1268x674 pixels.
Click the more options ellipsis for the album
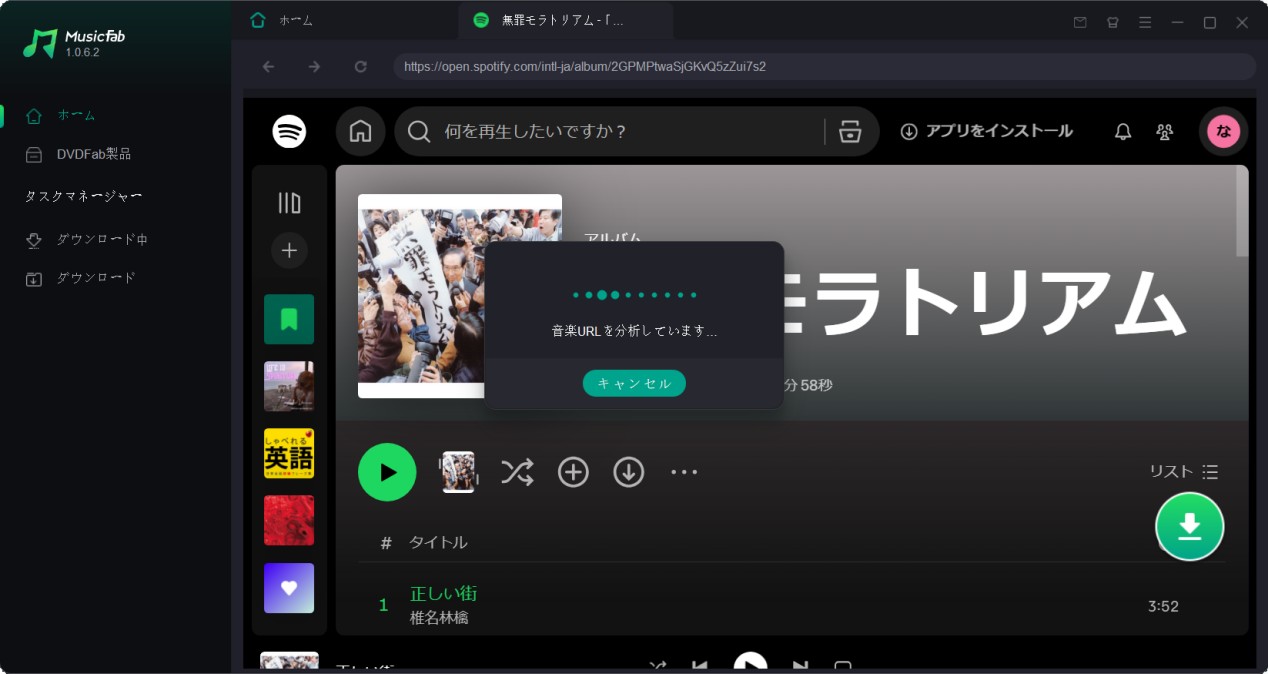click(x=684, y=471)
